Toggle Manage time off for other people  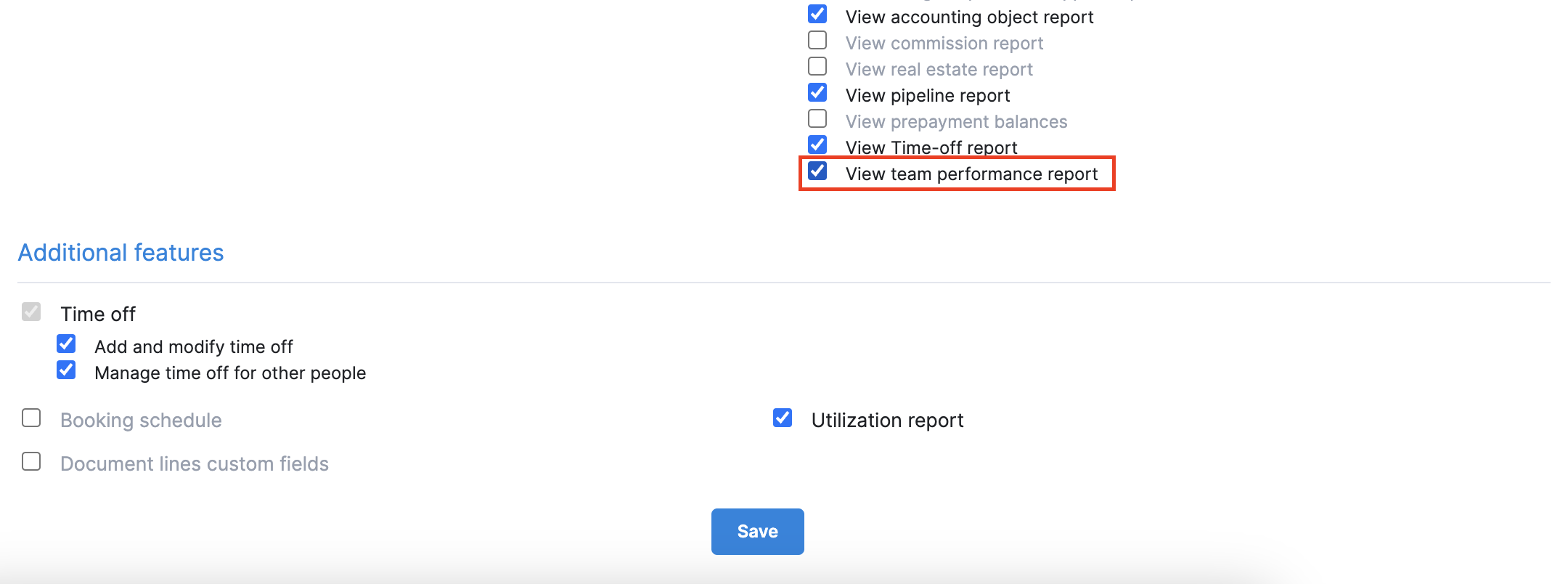pyautogui.click(x=66, y=370)
